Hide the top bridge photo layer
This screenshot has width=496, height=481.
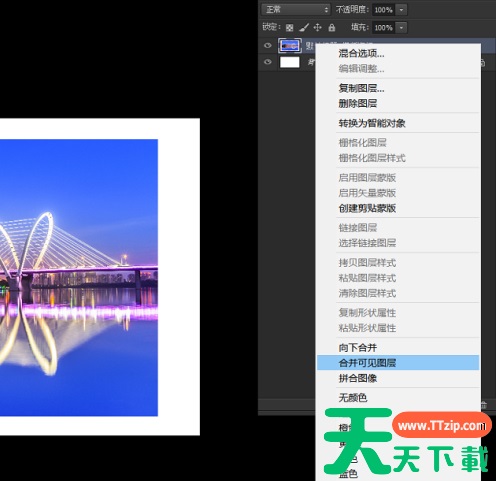point(268,46)
